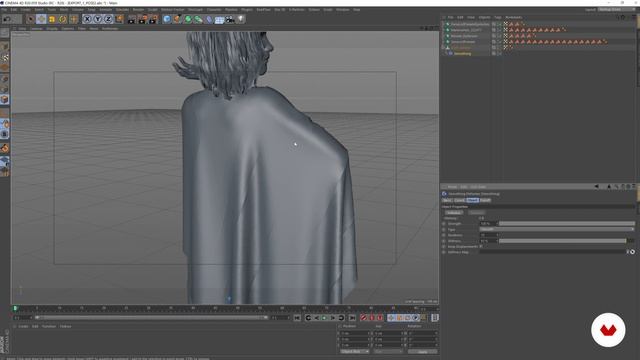
Task: Toggle Rotation keyframe recording icon
Action: point(407,318)
